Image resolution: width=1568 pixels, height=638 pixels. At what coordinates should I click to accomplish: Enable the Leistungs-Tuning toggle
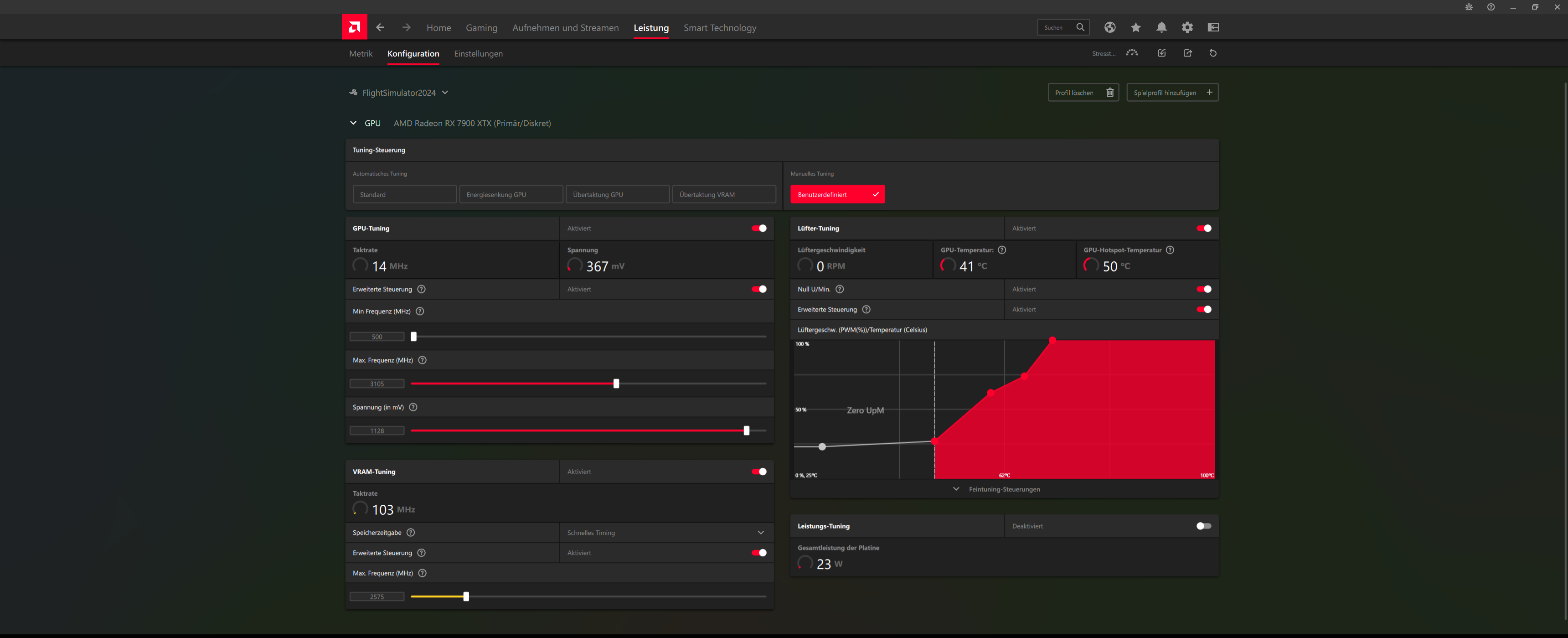point(1203,526)
